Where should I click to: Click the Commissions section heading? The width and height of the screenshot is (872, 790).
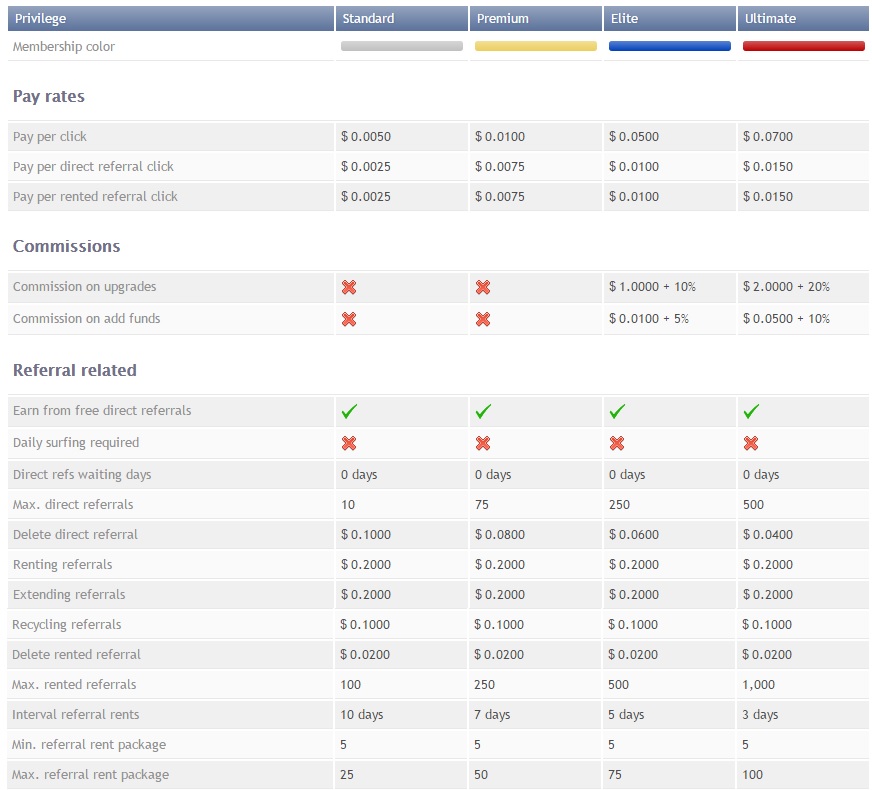(67, 246)
